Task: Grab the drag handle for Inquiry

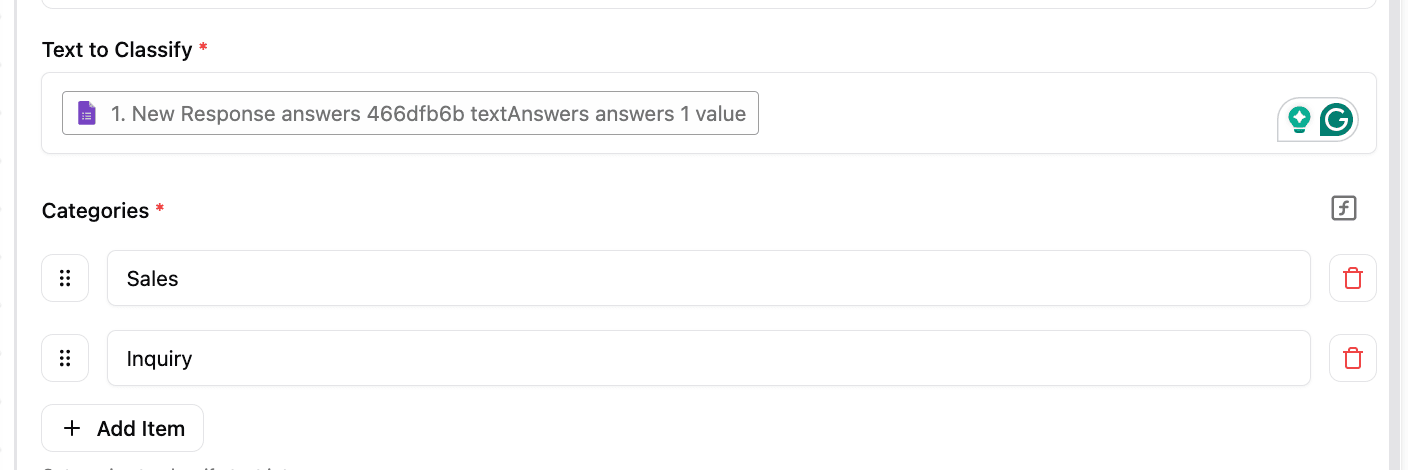Action: 65,358
